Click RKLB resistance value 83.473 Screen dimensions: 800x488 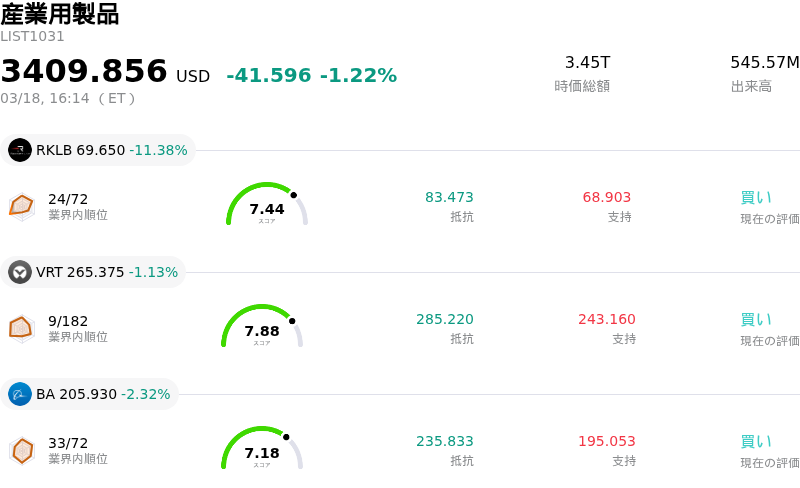point(449,197)
